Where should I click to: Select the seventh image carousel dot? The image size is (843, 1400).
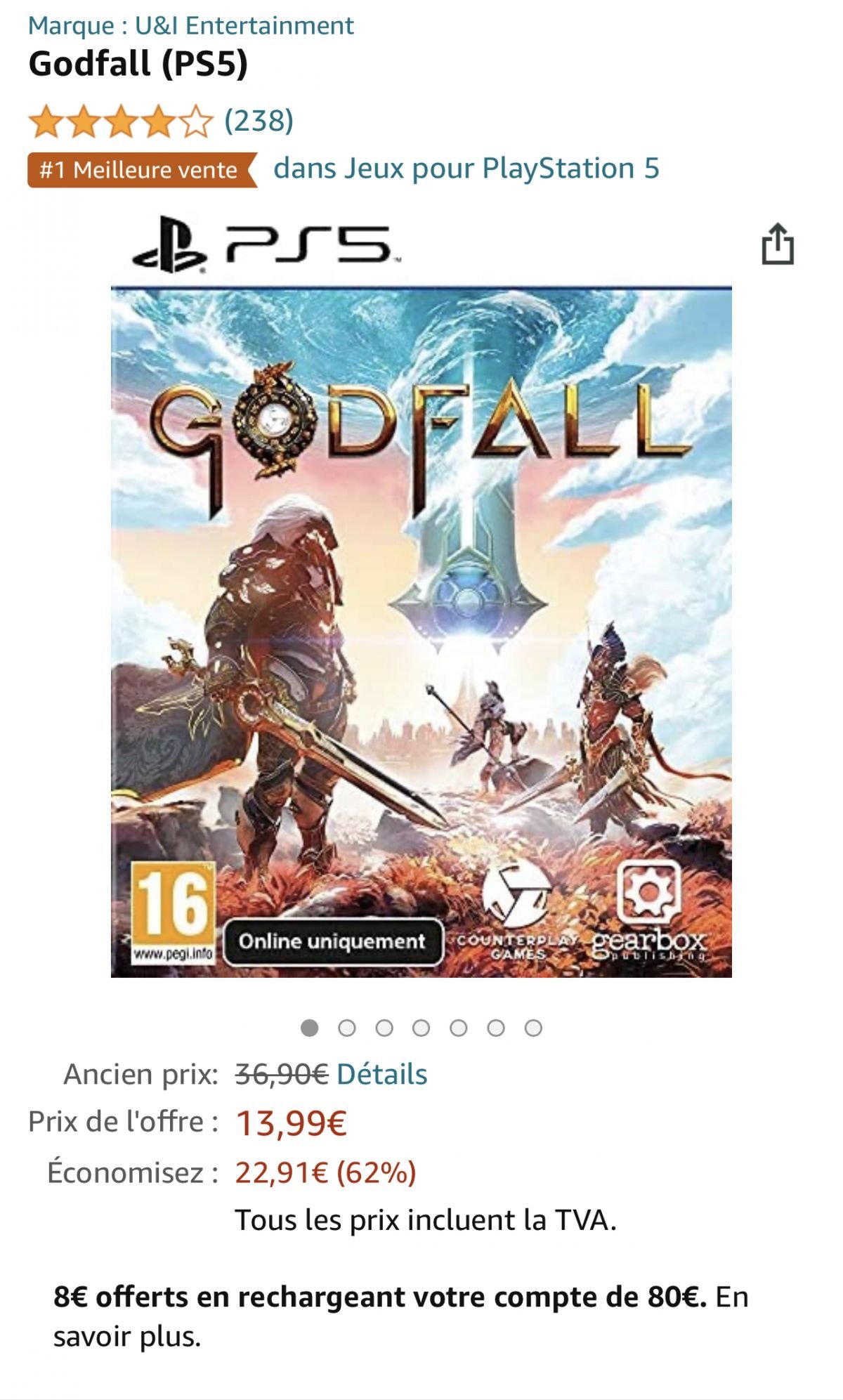[533, 1028]
